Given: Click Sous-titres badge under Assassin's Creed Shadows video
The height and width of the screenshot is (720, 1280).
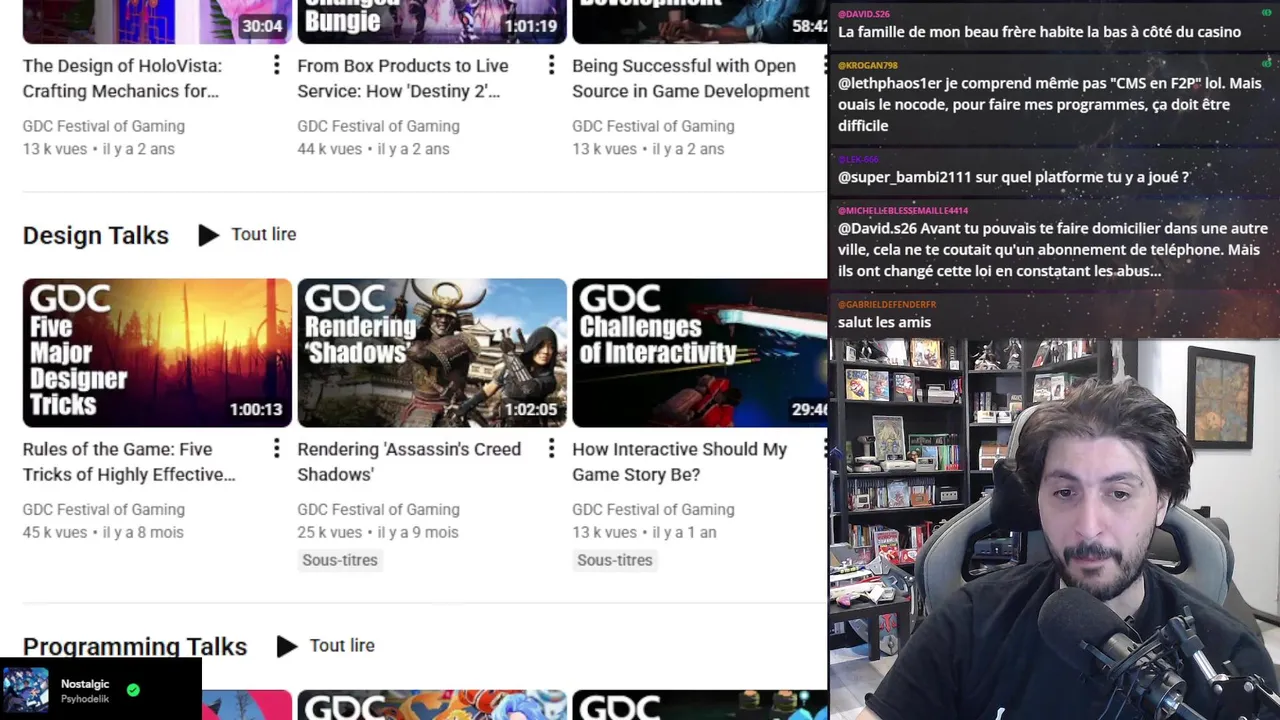Looking at the screenshot, I should pos(340,560).
